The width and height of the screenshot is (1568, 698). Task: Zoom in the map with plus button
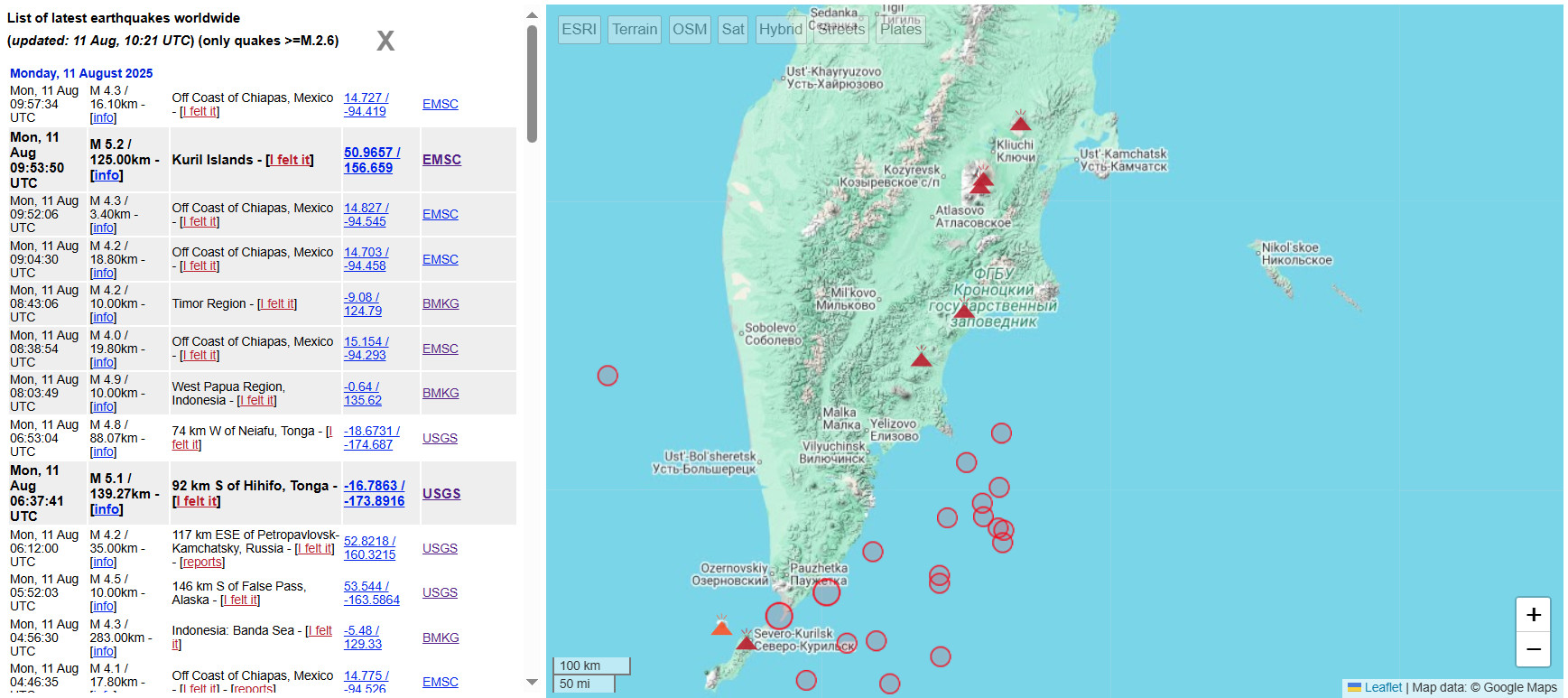pos(1533,615)
